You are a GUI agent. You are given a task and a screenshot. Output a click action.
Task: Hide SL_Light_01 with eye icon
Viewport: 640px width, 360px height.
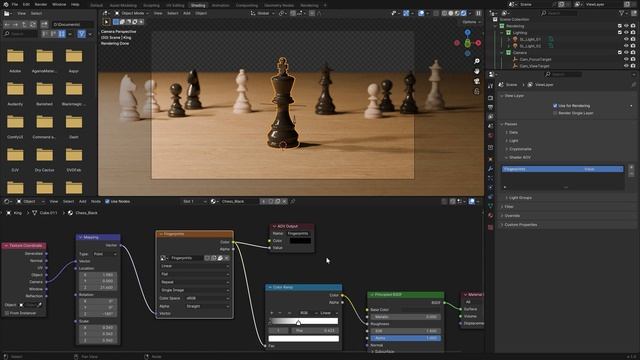point(626,39)
